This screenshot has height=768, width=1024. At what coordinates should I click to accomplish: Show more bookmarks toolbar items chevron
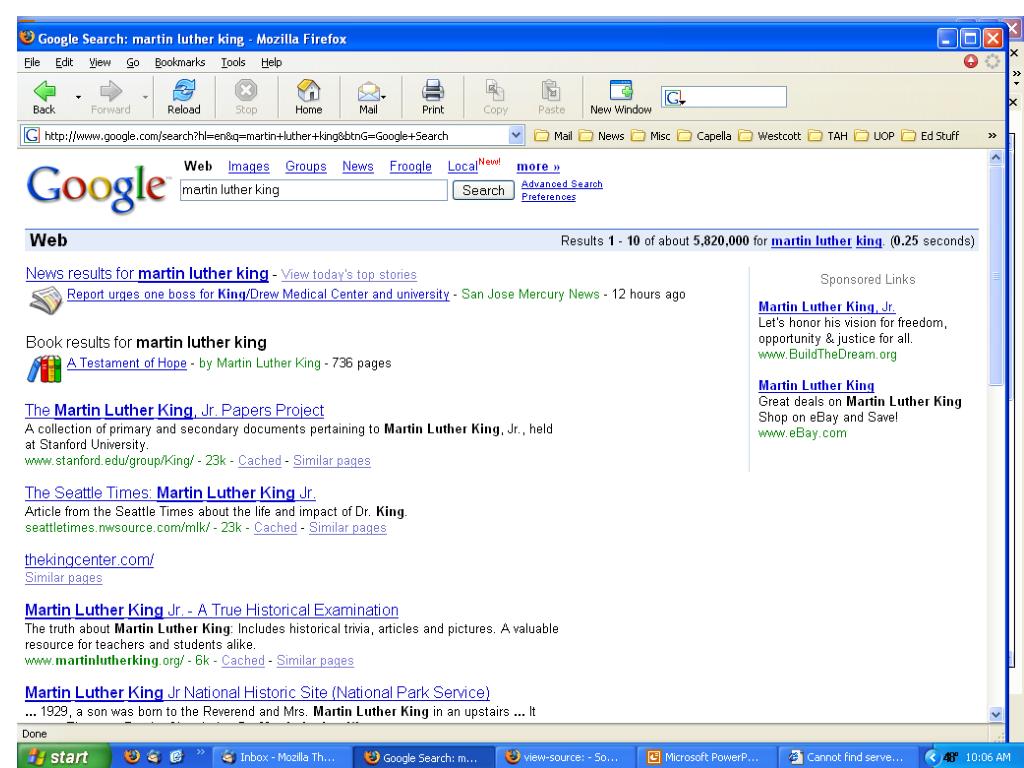(992, 136)
